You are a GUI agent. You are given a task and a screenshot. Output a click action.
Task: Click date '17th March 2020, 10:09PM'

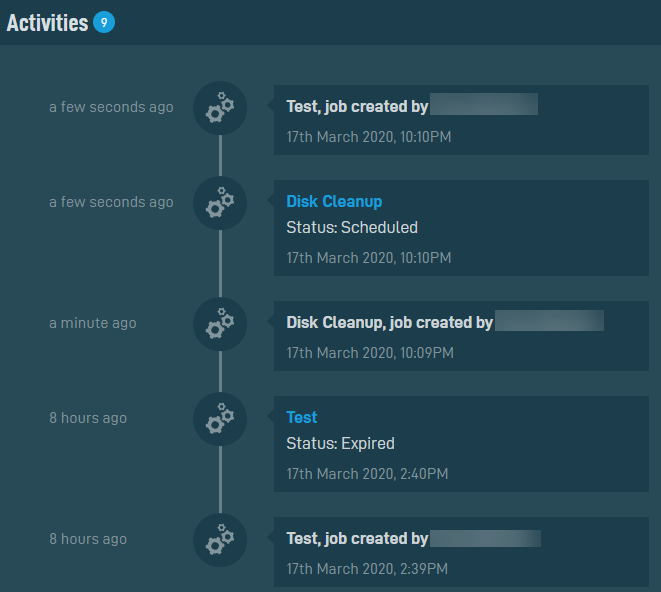pyautogui.click(x=370, y=353)
